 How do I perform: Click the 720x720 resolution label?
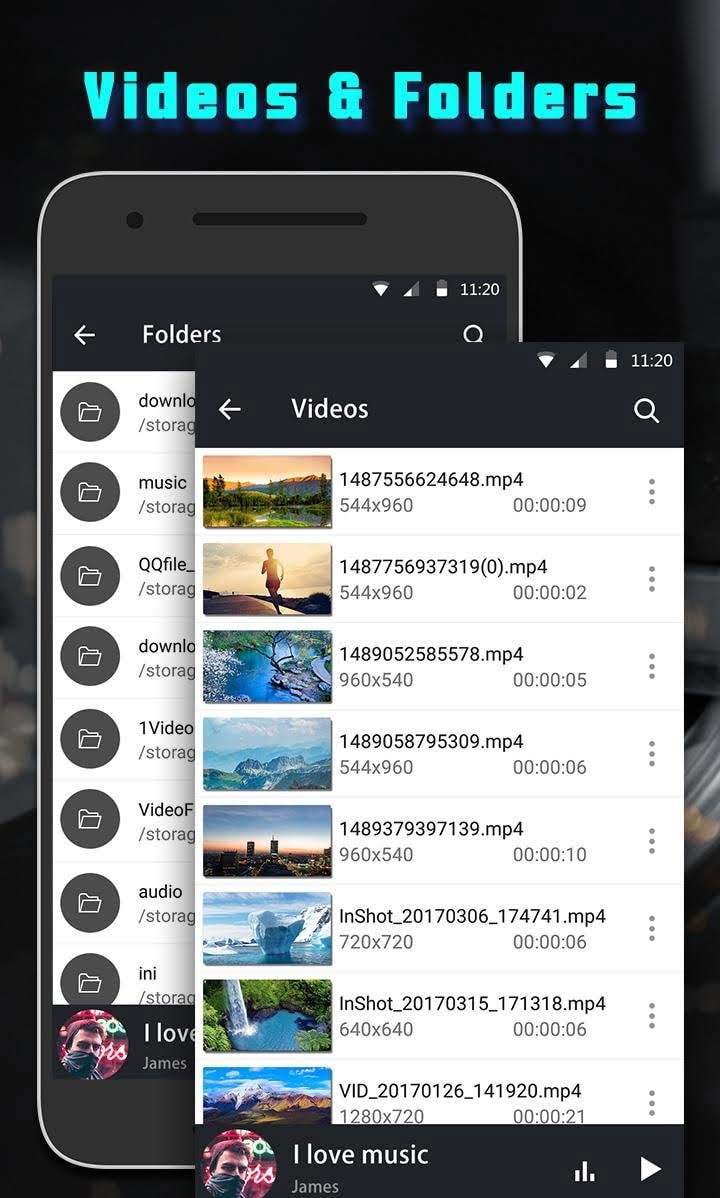click(x=376, y=942)
